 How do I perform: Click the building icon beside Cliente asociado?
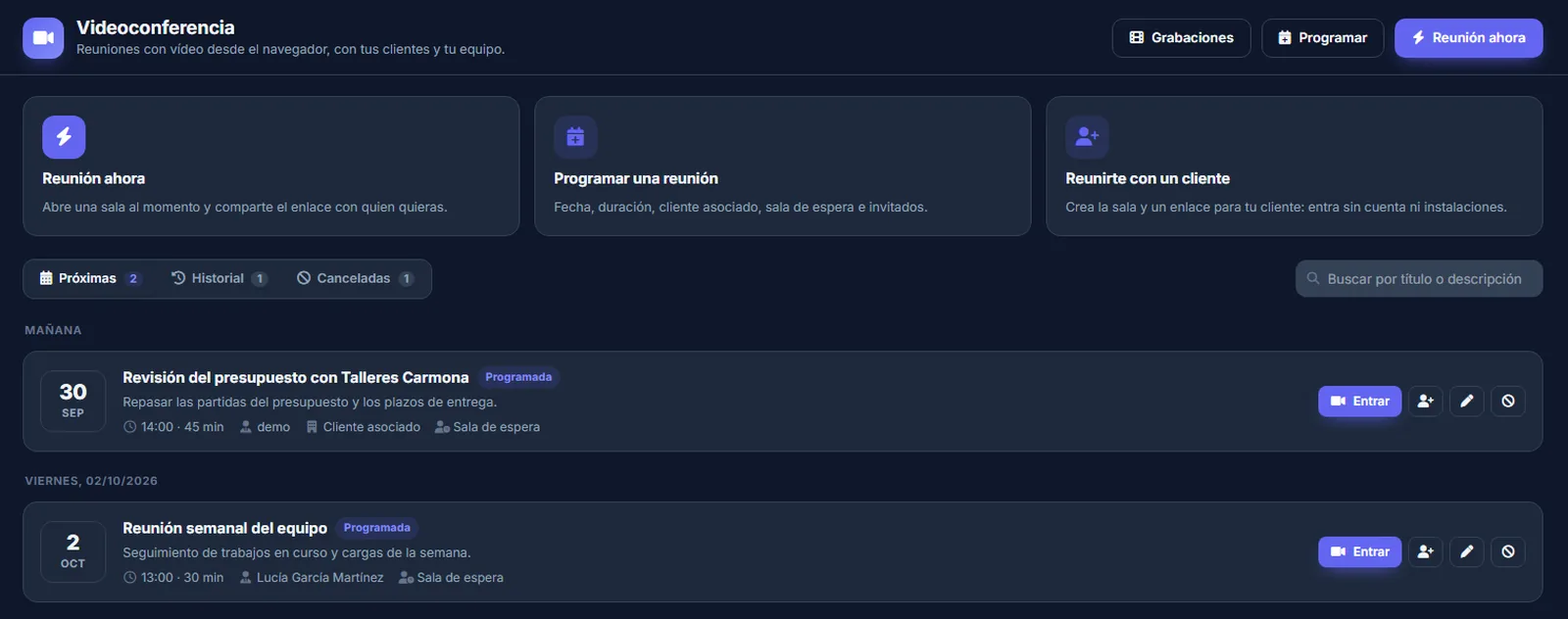(x=312, y=427)
